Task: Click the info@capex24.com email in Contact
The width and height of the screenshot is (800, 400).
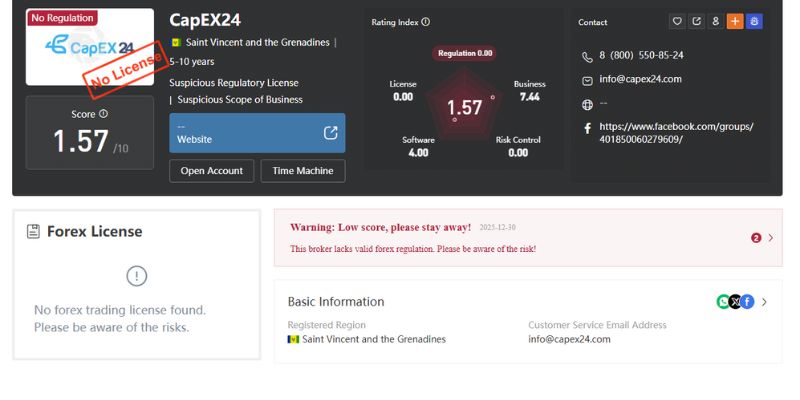Action: (x=640, y=79)
